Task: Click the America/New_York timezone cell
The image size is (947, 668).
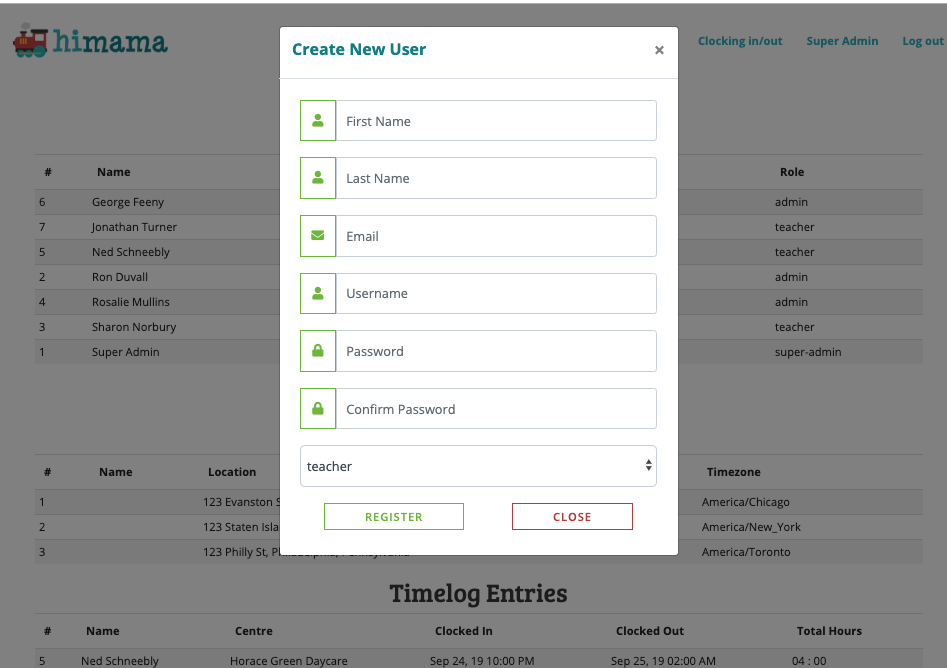Action: click(751, 527)
